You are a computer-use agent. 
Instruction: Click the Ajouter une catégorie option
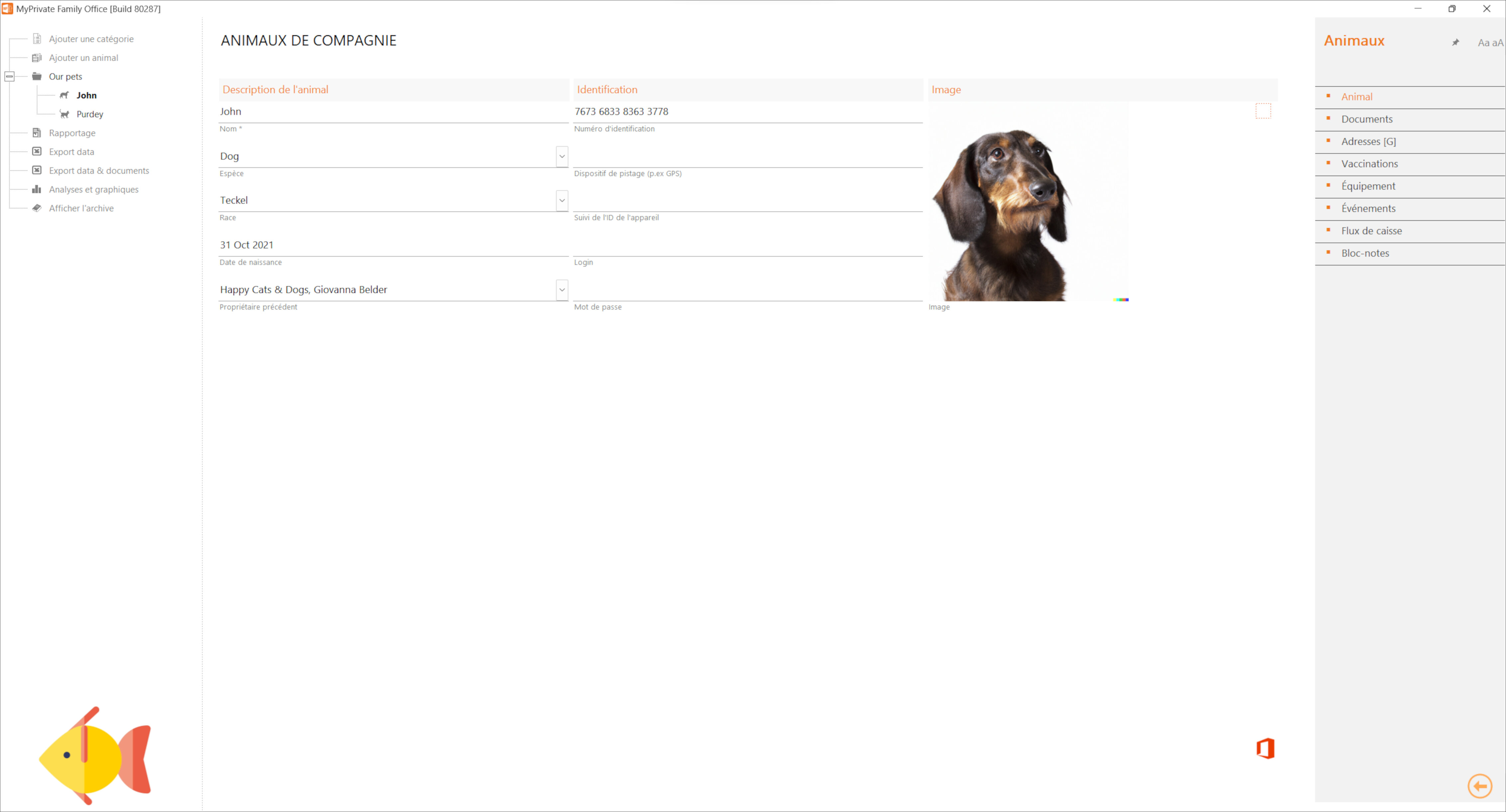[x=36, y=39]
